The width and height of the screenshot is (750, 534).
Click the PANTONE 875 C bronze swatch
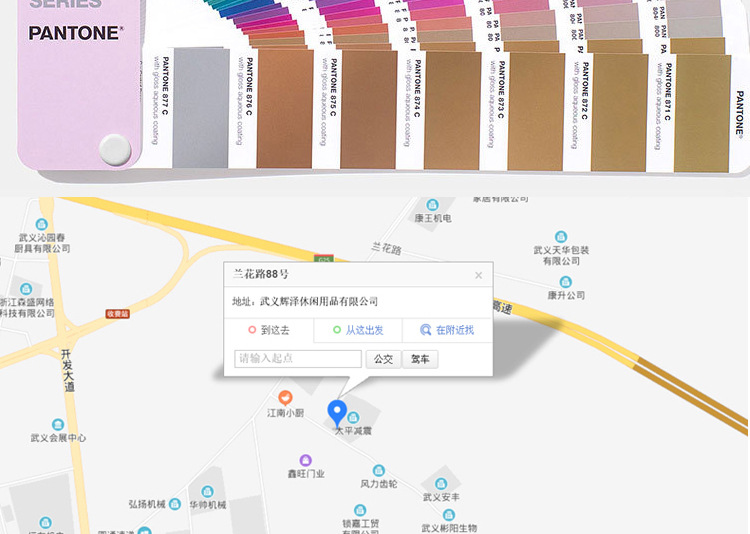[x=369, y=110]
